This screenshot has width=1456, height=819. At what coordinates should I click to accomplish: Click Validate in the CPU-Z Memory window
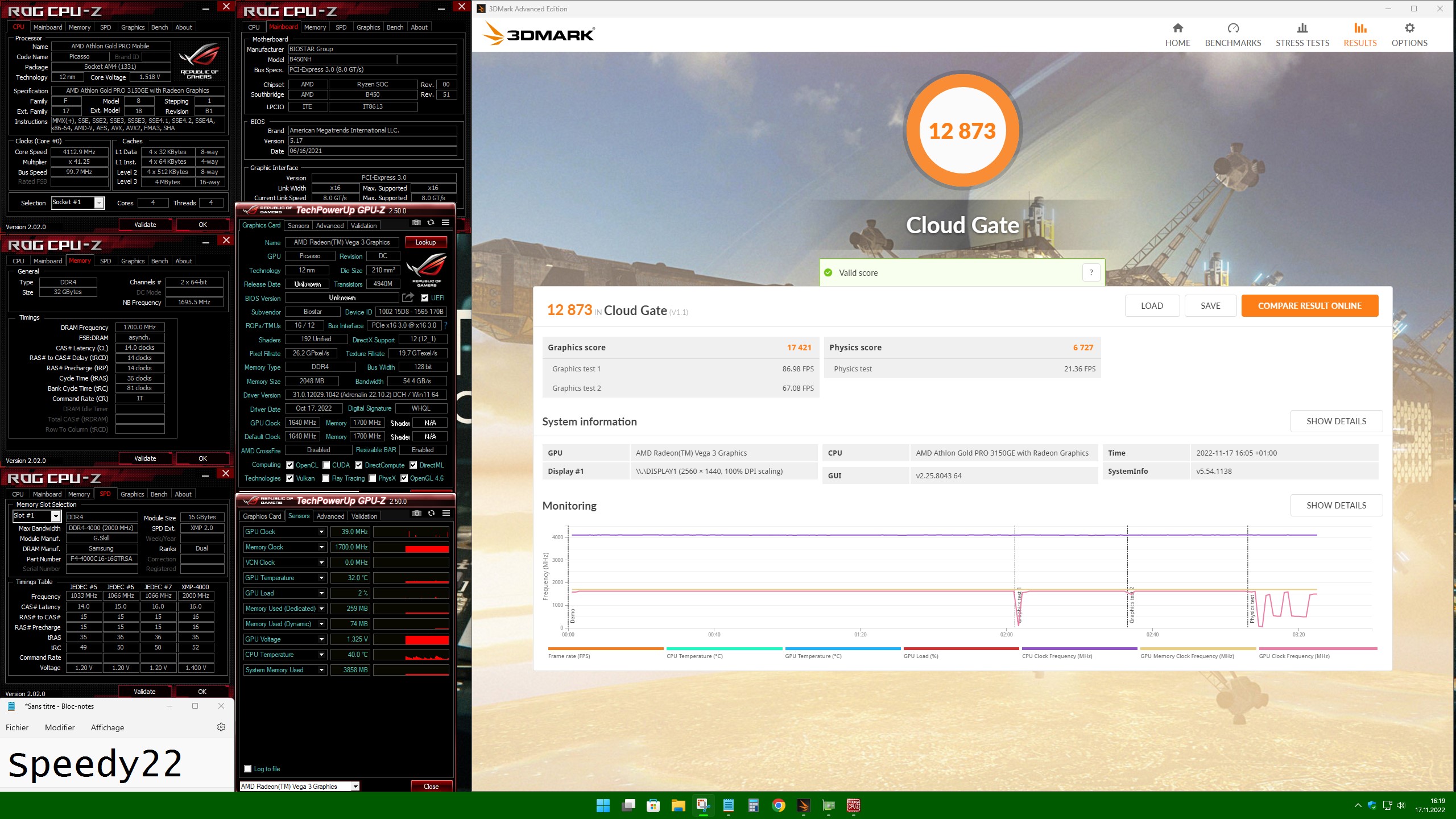click(145, 458)
